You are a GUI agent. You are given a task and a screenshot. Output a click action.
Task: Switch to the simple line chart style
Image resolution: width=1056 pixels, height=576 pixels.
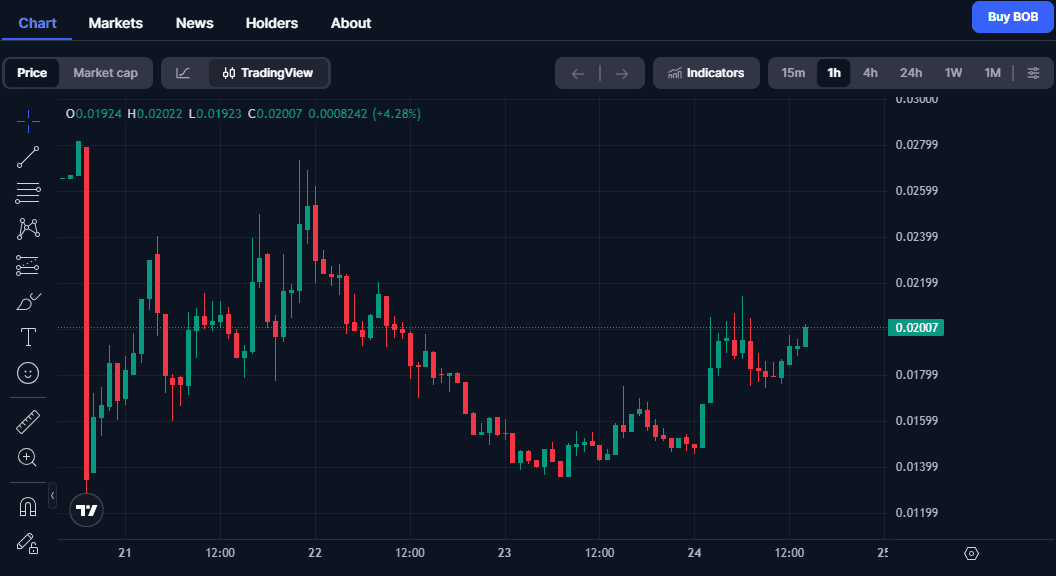point(182,72)
